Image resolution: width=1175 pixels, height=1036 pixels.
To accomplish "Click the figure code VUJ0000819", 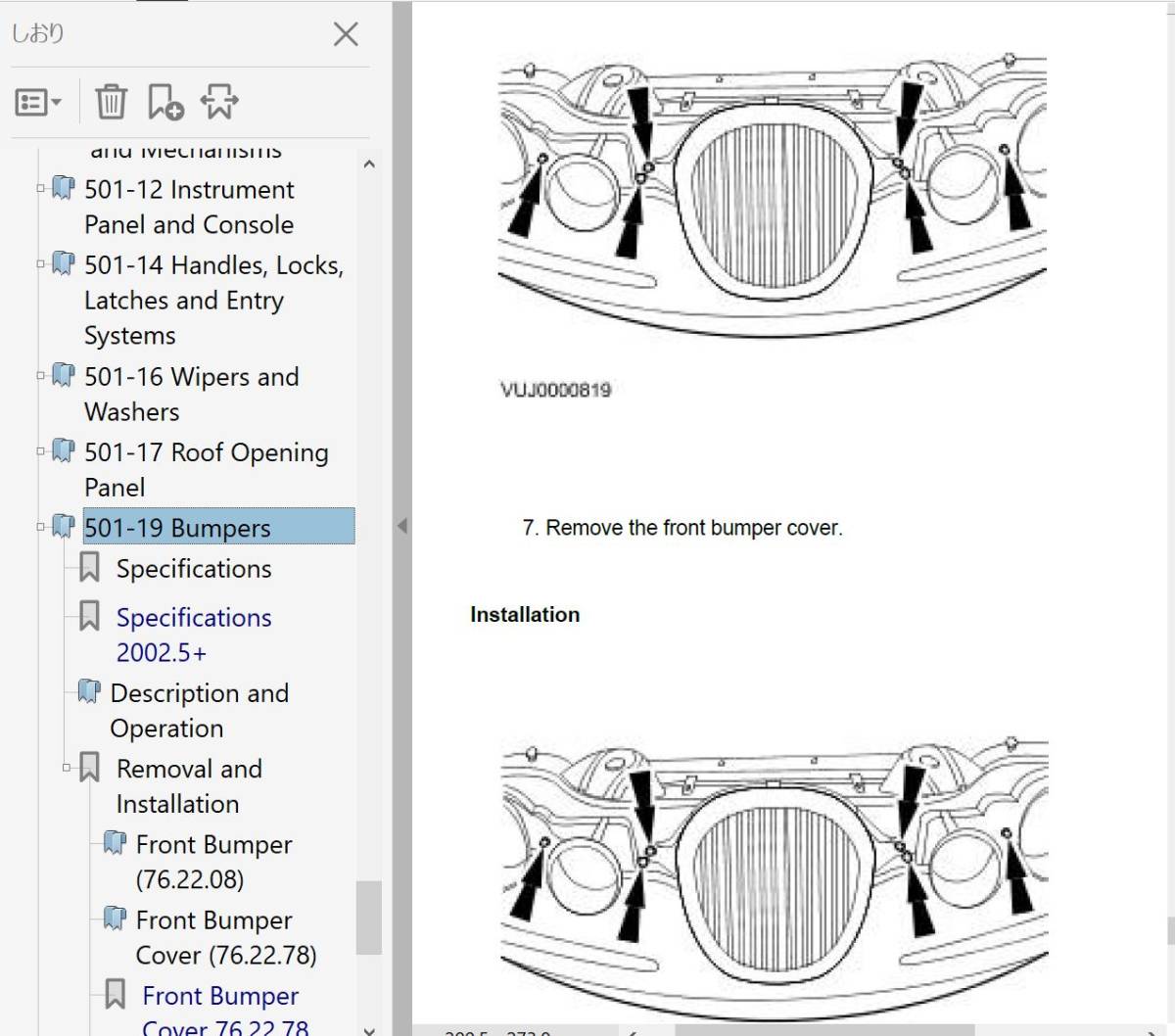I will pyautogui.click(x=556, y=390).
